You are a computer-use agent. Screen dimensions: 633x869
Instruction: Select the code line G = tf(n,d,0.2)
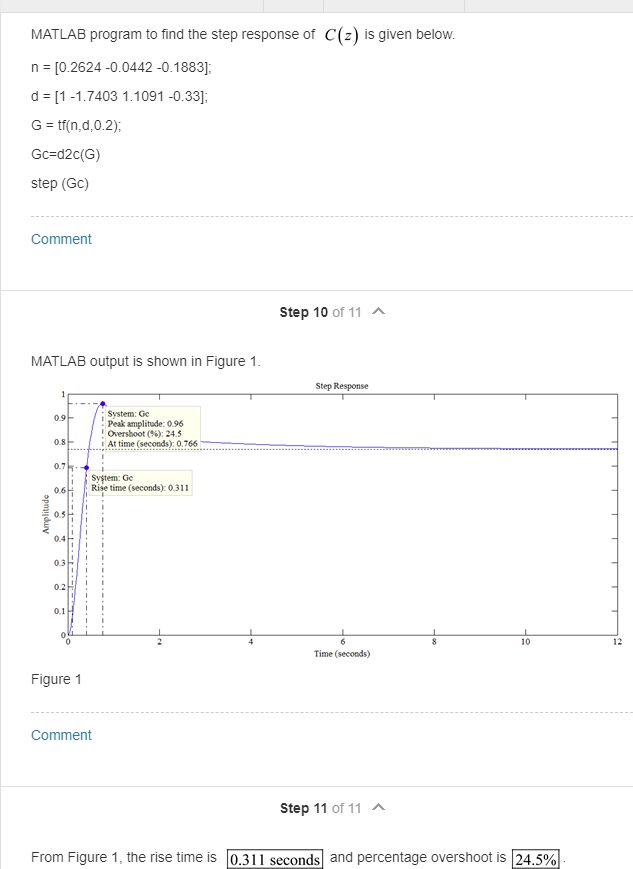pyautogui.click(x=76, y=125)
